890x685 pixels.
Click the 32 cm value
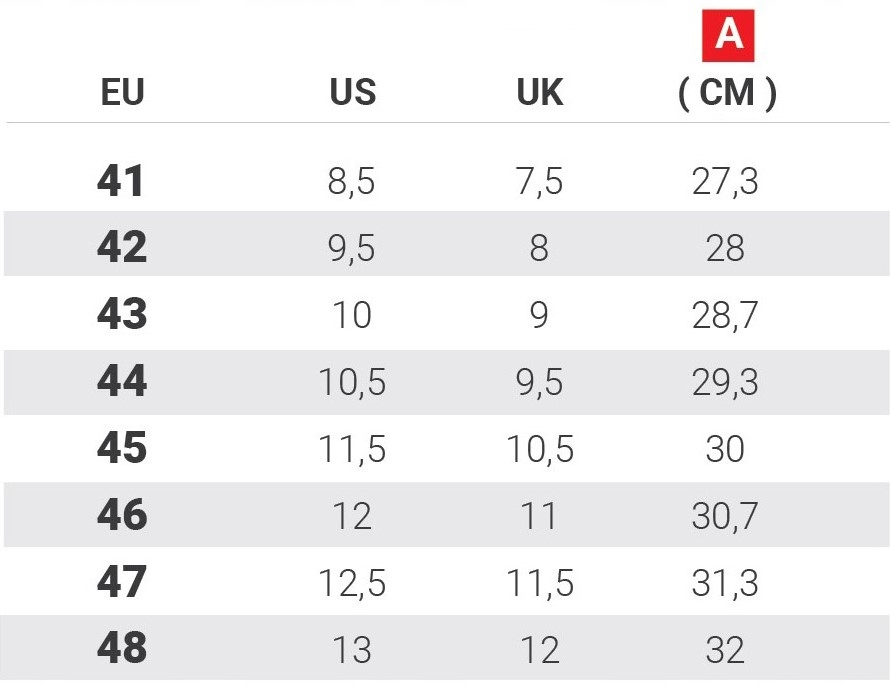click(x=725, y=649)
